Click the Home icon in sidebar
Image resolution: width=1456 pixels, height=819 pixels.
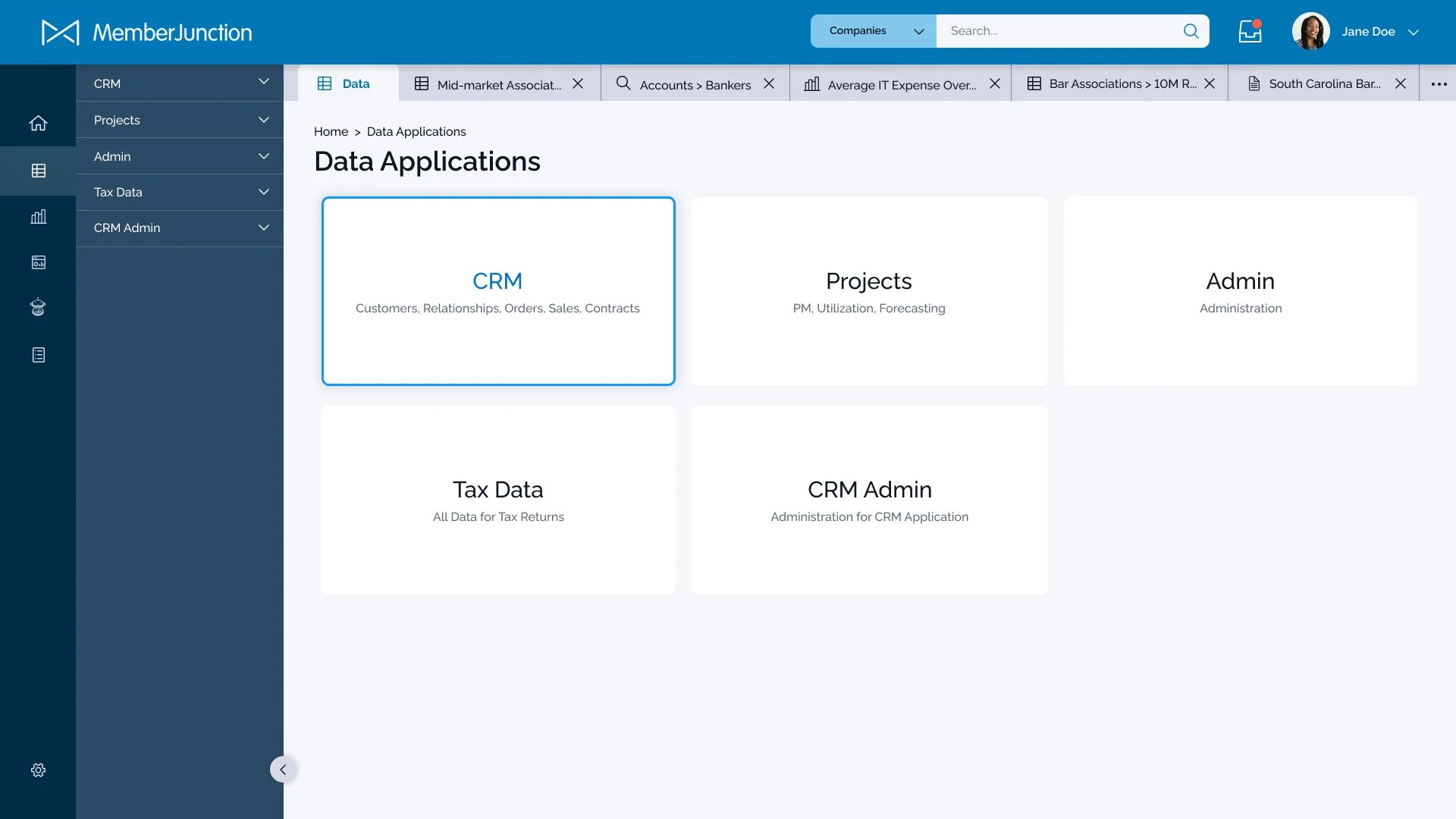[x=38, y=123]
